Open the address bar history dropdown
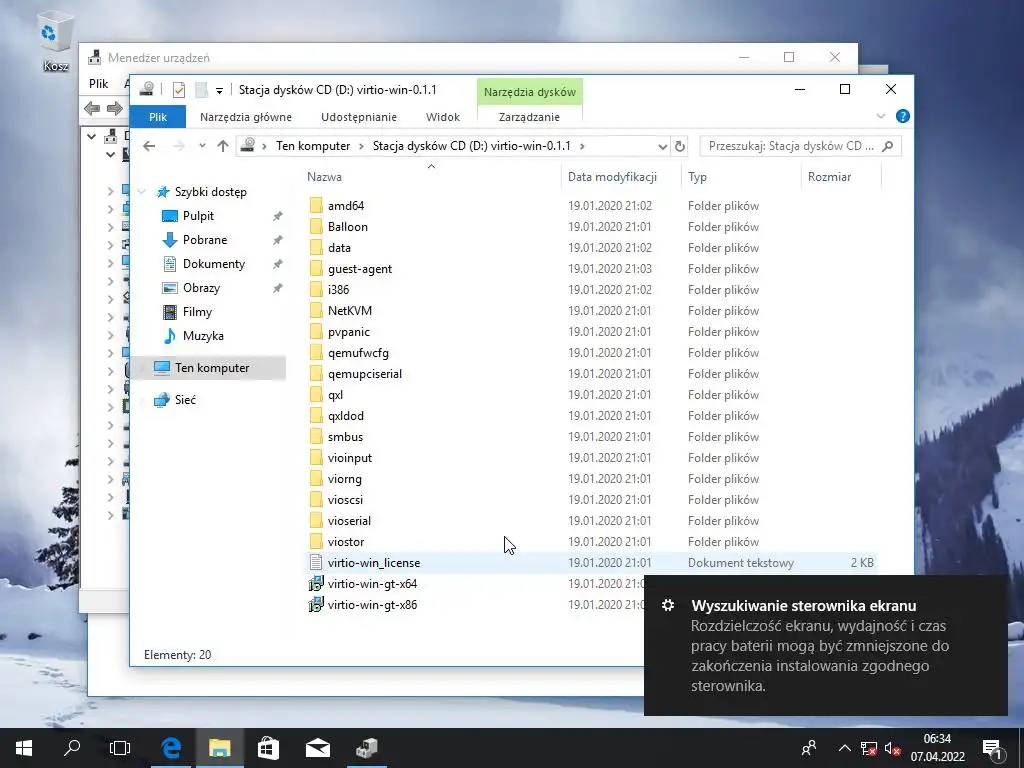This screenshot has height=768, width=1024. (x=662, y=146)
